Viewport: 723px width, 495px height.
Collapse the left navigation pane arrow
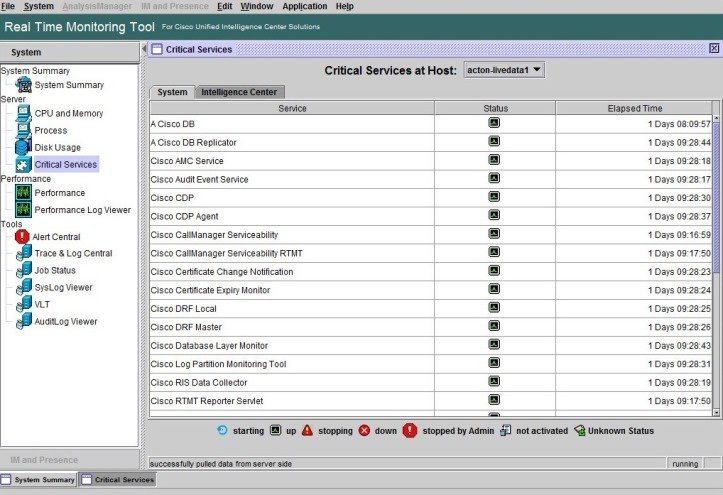click(x=144, y=48)
